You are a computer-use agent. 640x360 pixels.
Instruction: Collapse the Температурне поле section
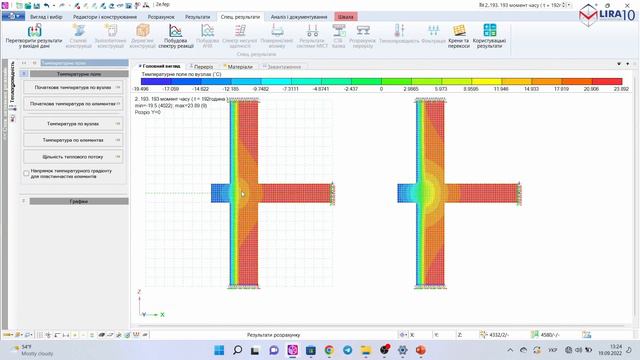24,74
